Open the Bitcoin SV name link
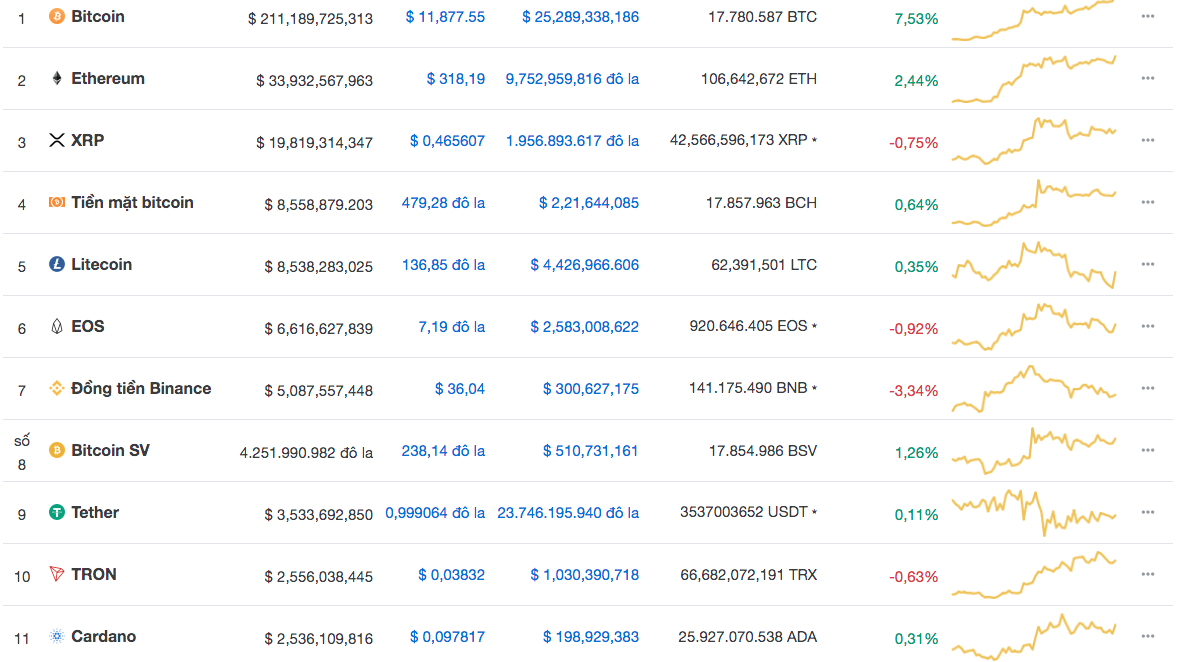Image resolution: width=1178 pixels, height=662 pixels. point(110,451)
